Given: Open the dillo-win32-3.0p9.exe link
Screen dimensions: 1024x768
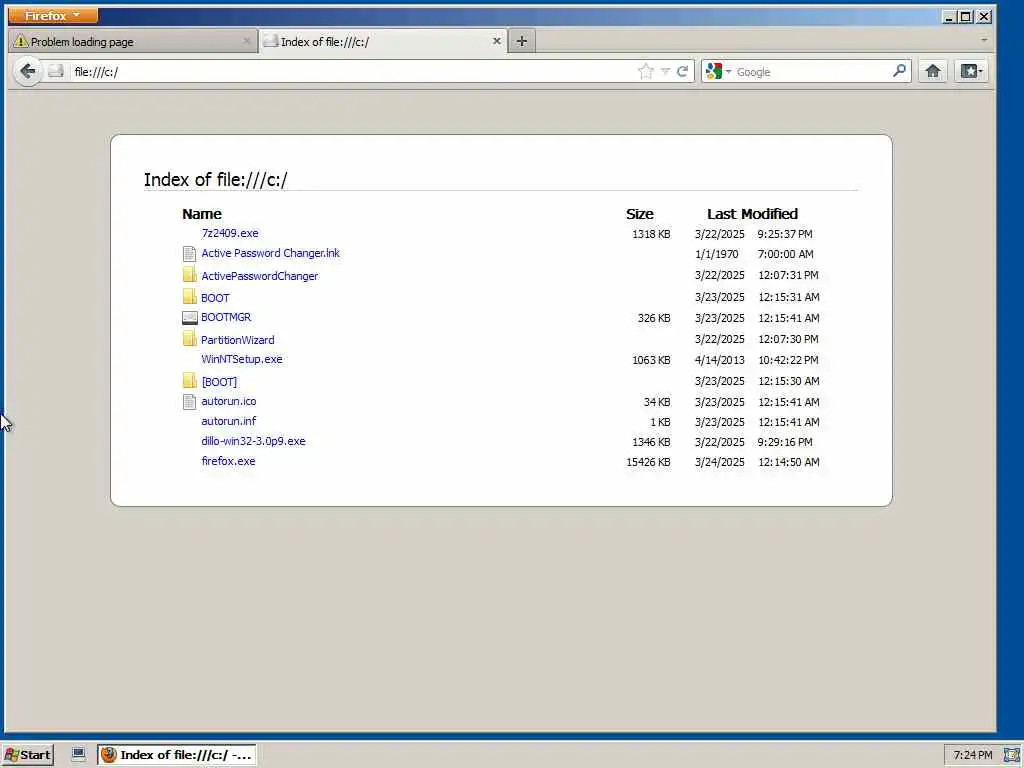Looking at the screenshot, I should tap(253, 441).
